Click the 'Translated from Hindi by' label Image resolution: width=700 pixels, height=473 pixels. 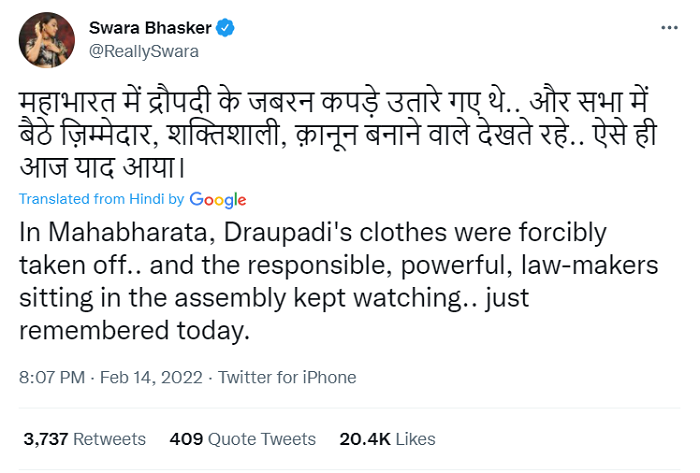click(x=102, y=200)
